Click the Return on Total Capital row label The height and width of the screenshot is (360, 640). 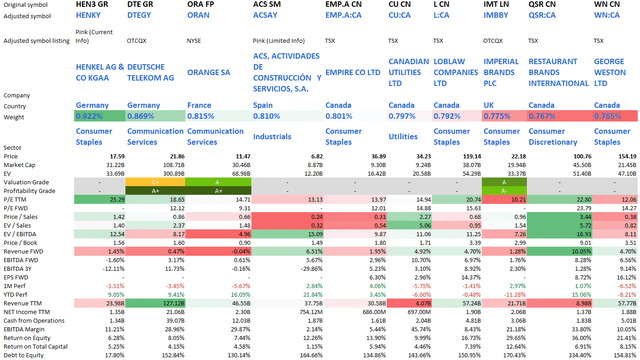(36, 347)
